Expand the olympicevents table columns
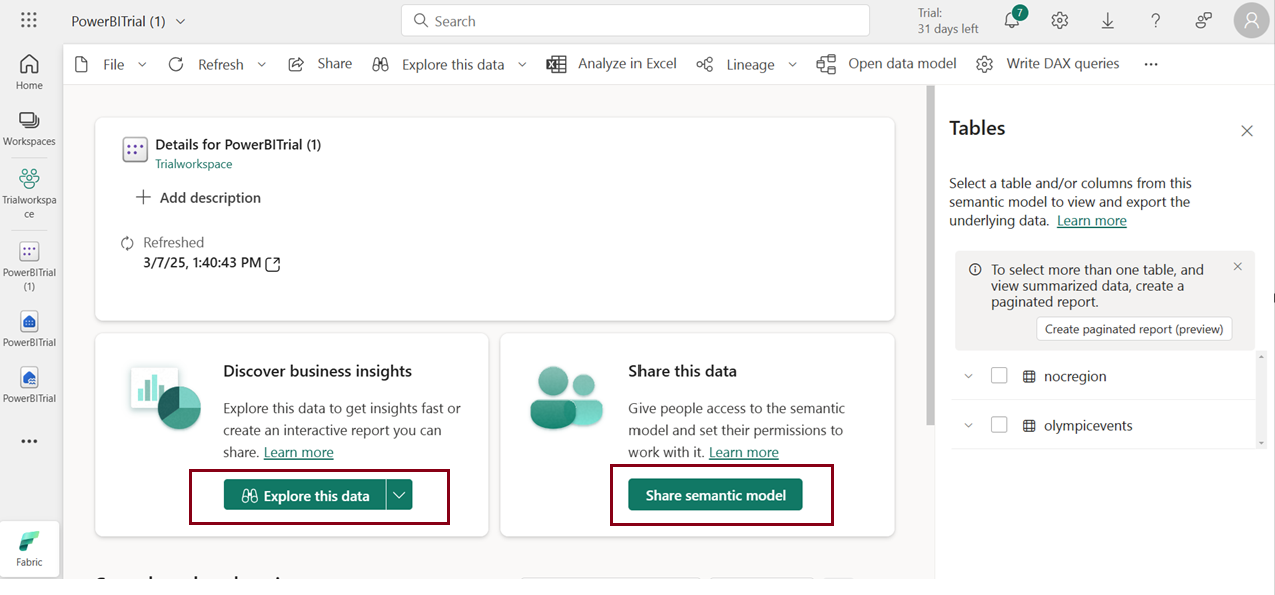 968,425
